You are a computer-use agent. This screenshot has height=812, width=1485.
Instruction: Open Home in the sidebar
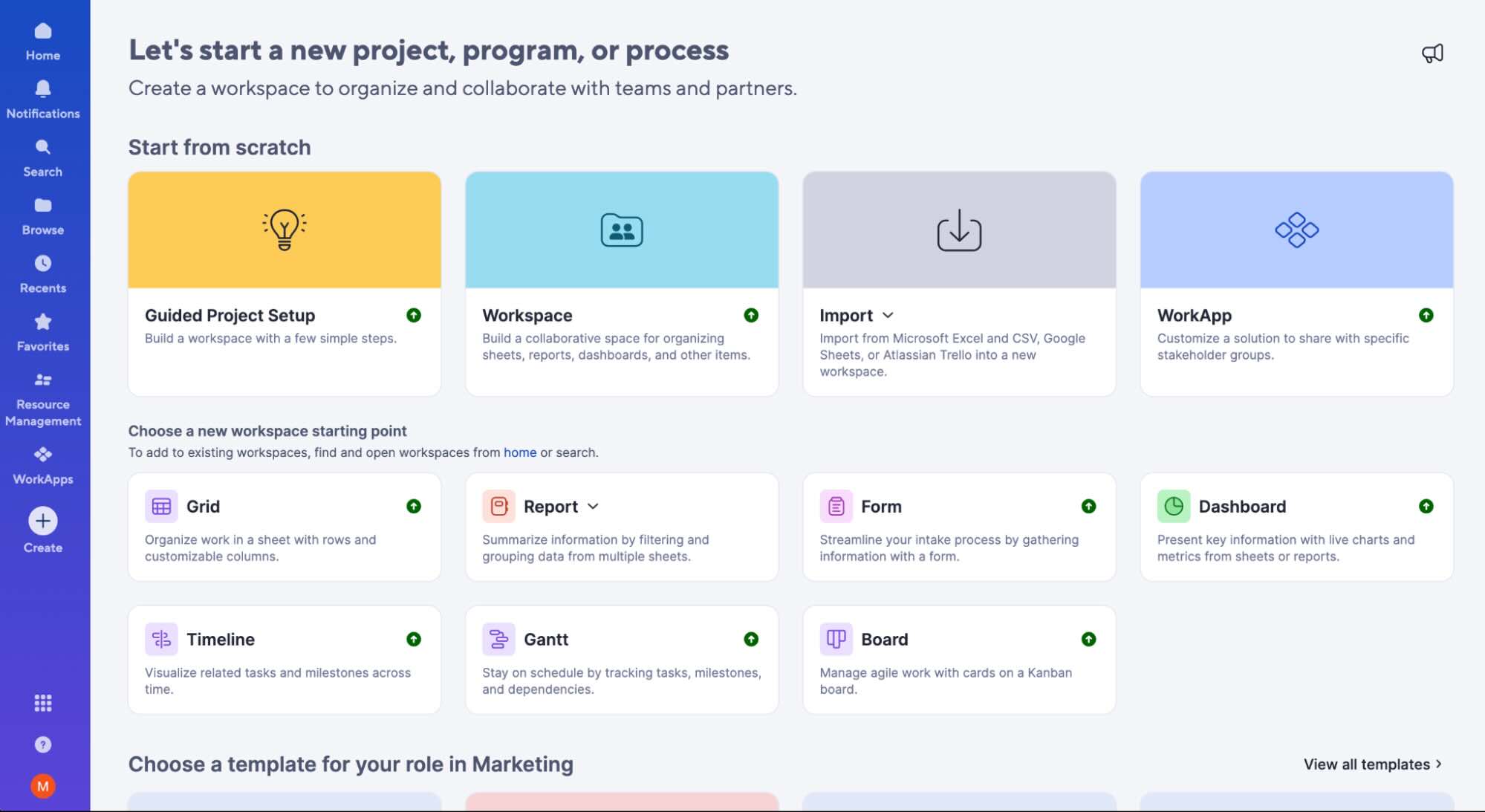[x=43, y=42]
